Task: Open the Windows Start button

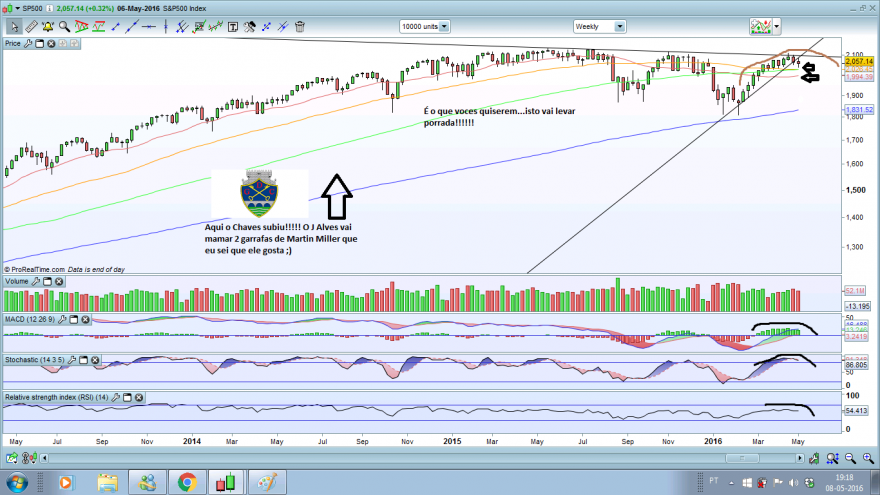Action: [17, 482]
